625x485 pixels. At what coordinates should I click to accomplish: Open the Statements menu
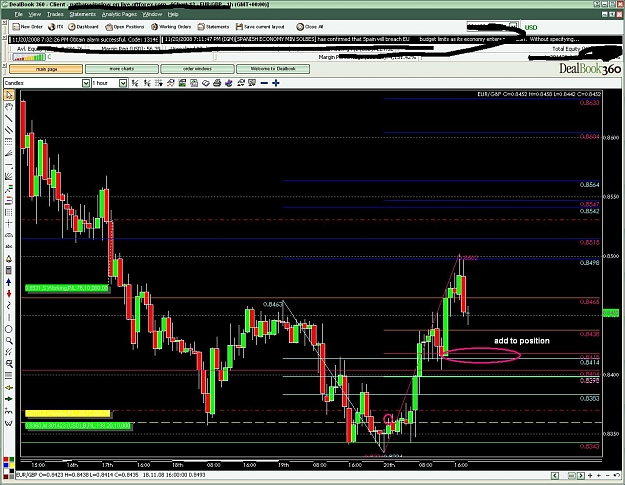(x=83, y=14)
